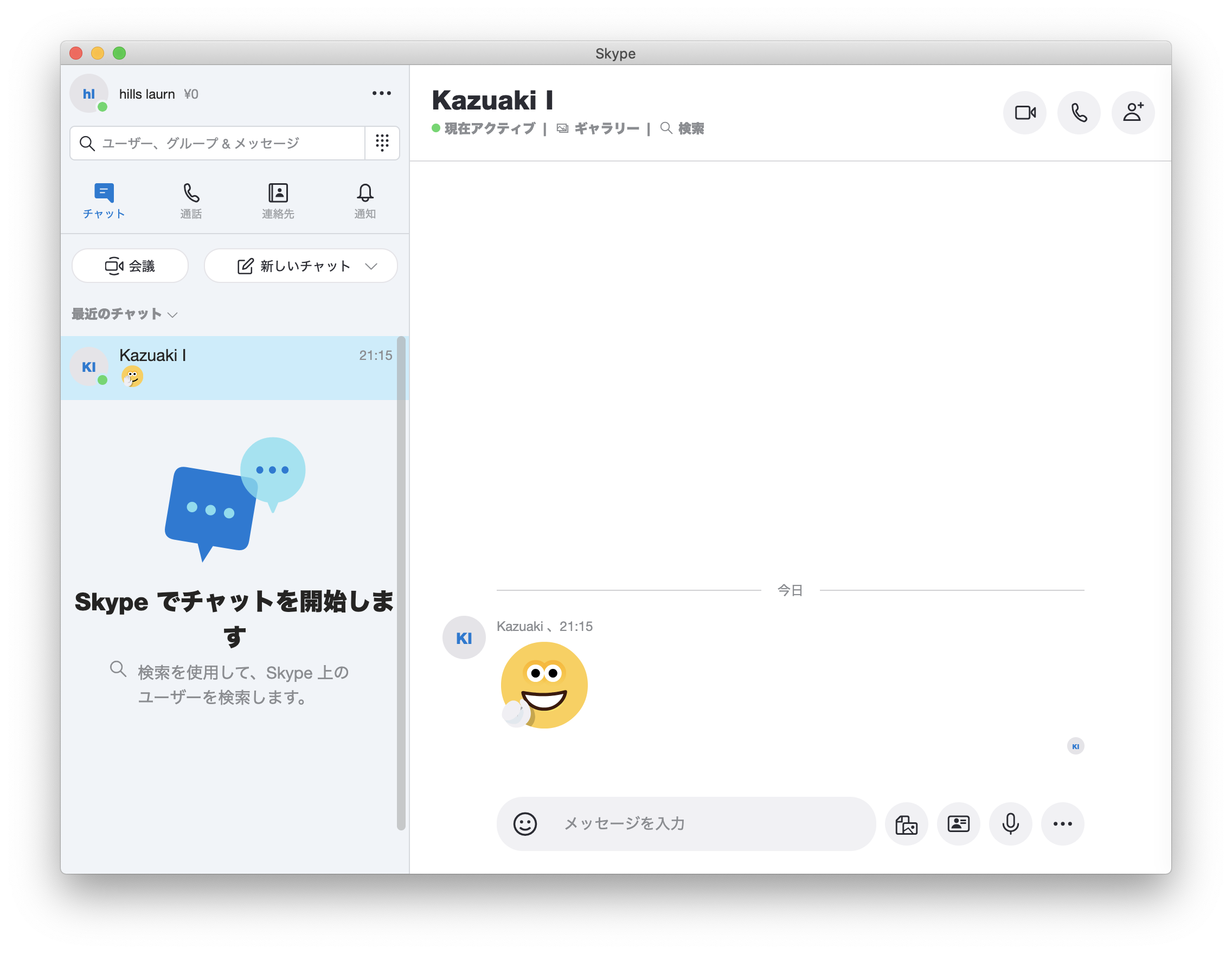Click the large smiley emoticon message

click(x=544, y=685)
